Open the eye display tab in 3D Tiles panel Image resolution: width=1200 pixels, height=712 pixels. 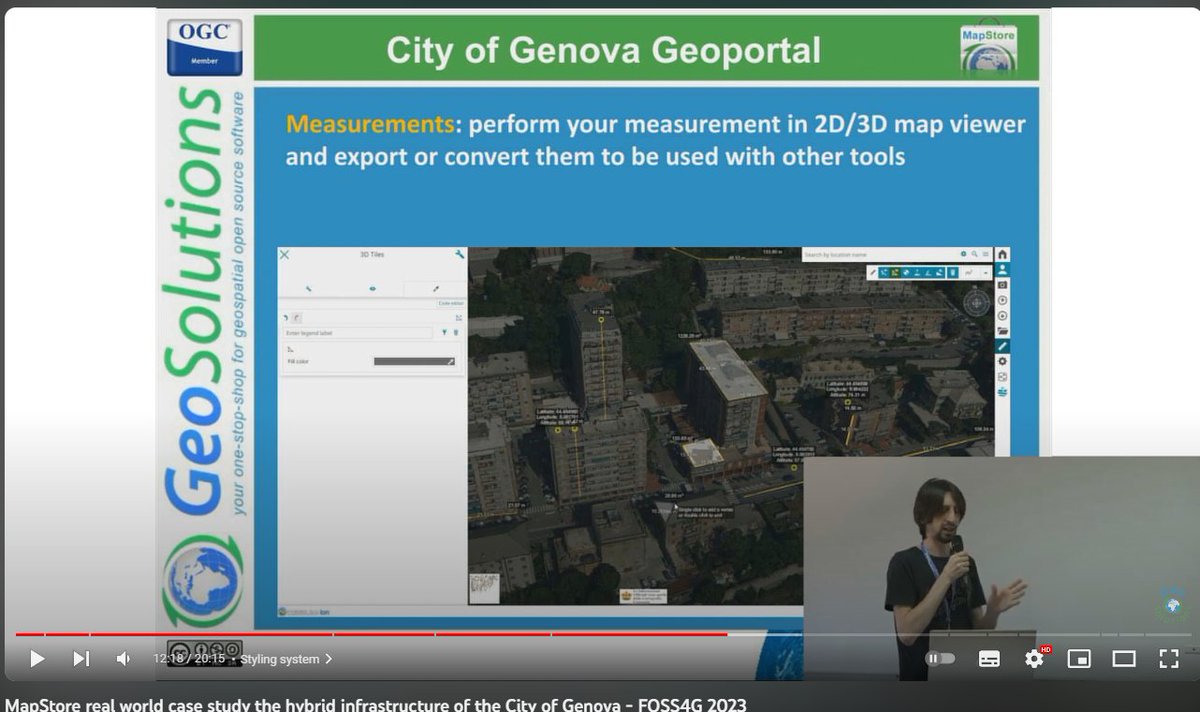(x=372, y=288)
